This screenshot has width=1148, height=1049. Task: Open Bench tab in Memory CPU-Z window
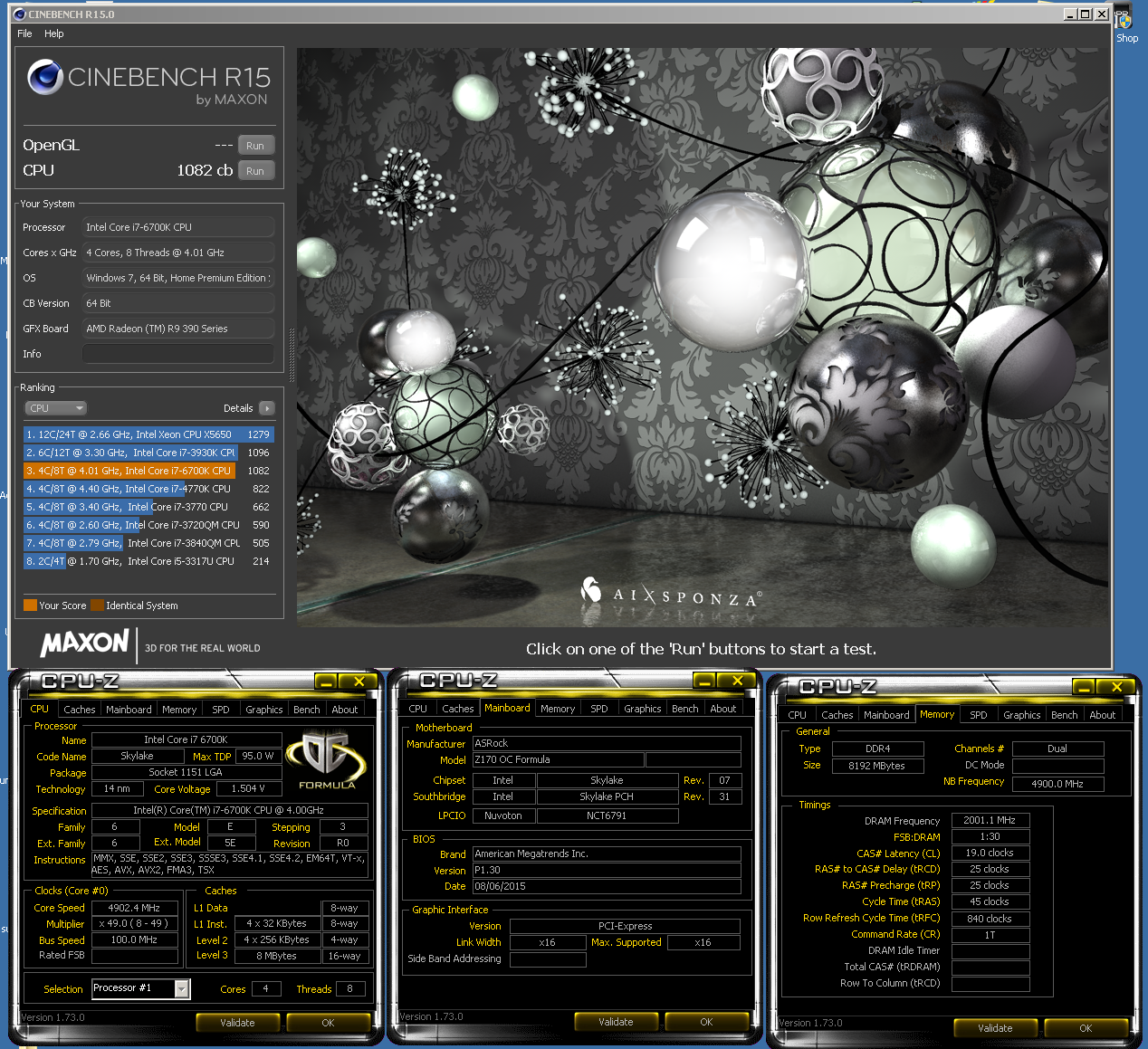coord(1065,715)
